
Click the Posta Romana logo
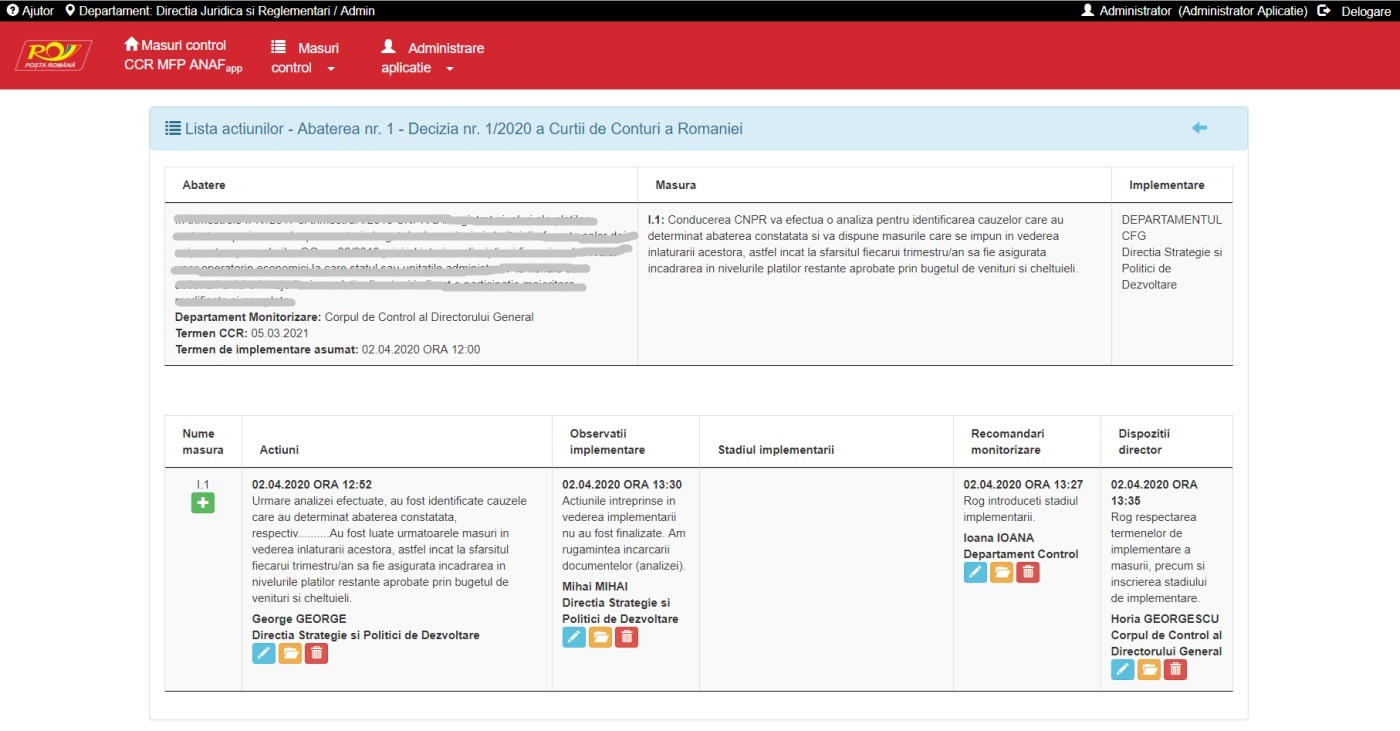[x=54, y=55]
